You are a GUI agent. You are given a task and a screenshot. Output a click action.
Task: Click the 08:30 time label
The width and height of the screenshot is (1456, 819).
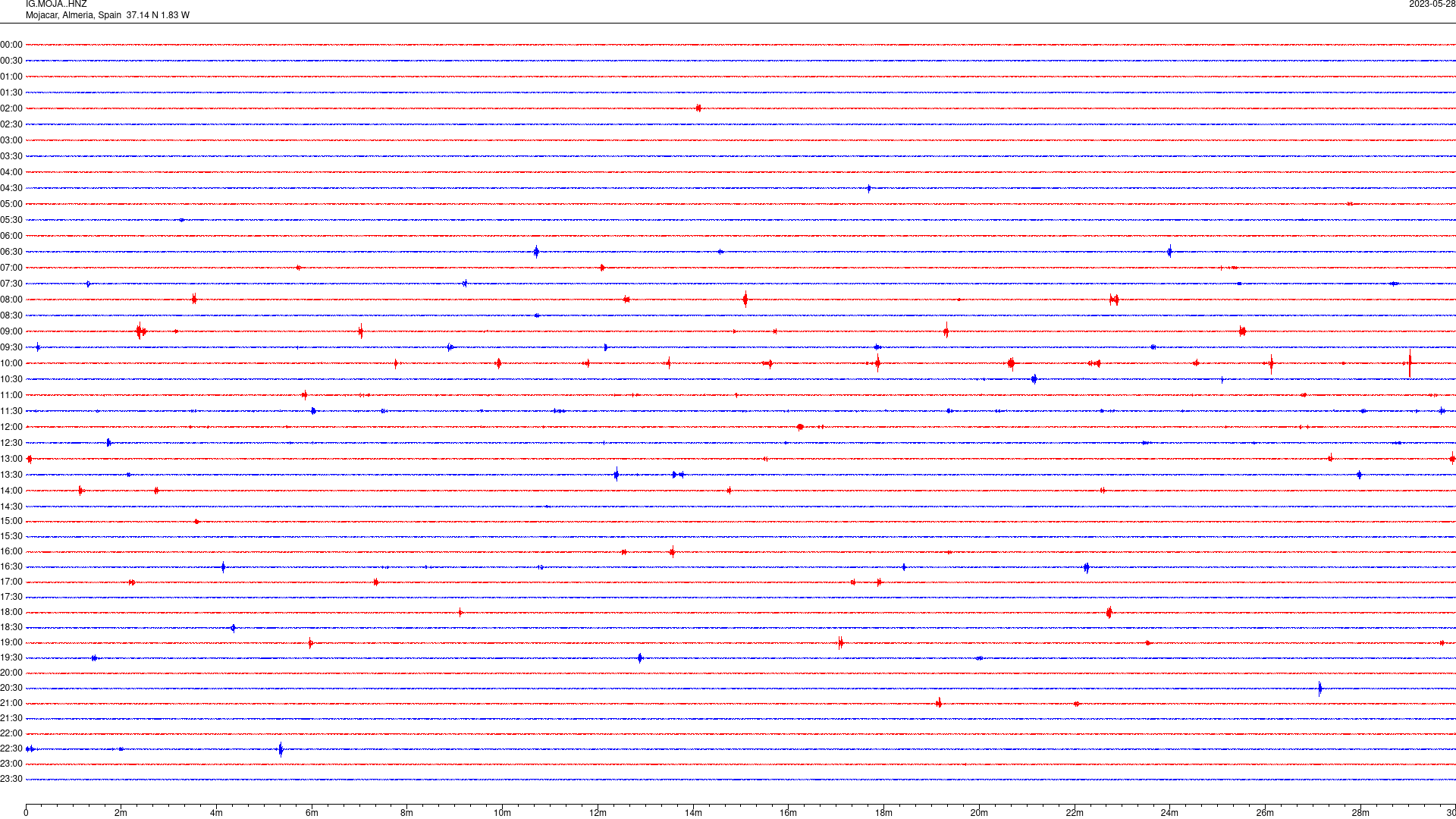coord(11,315)
